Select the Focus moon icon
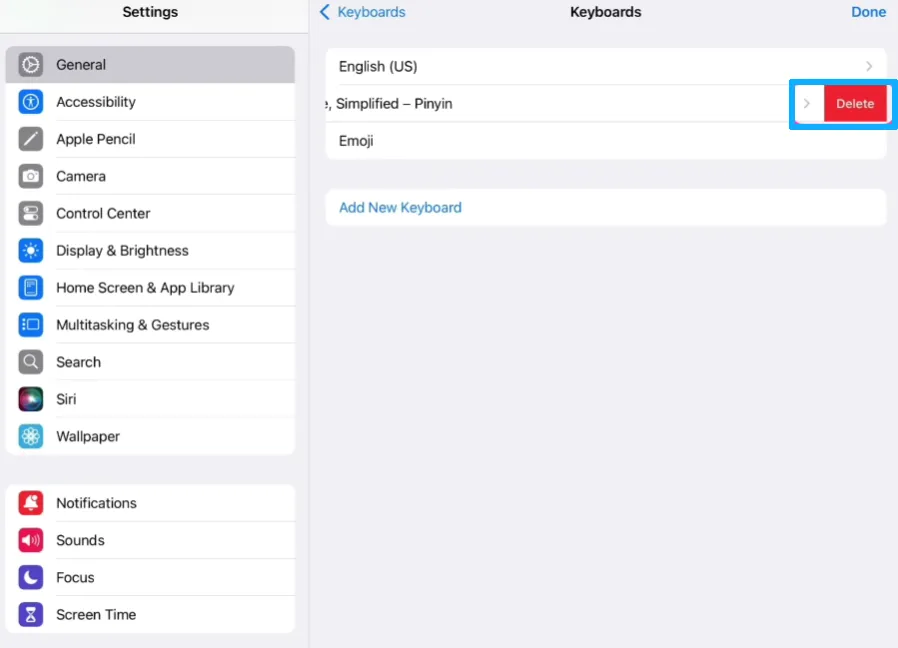Image resolution: width=898 pixels, height=648 pixels. point(30,577)
